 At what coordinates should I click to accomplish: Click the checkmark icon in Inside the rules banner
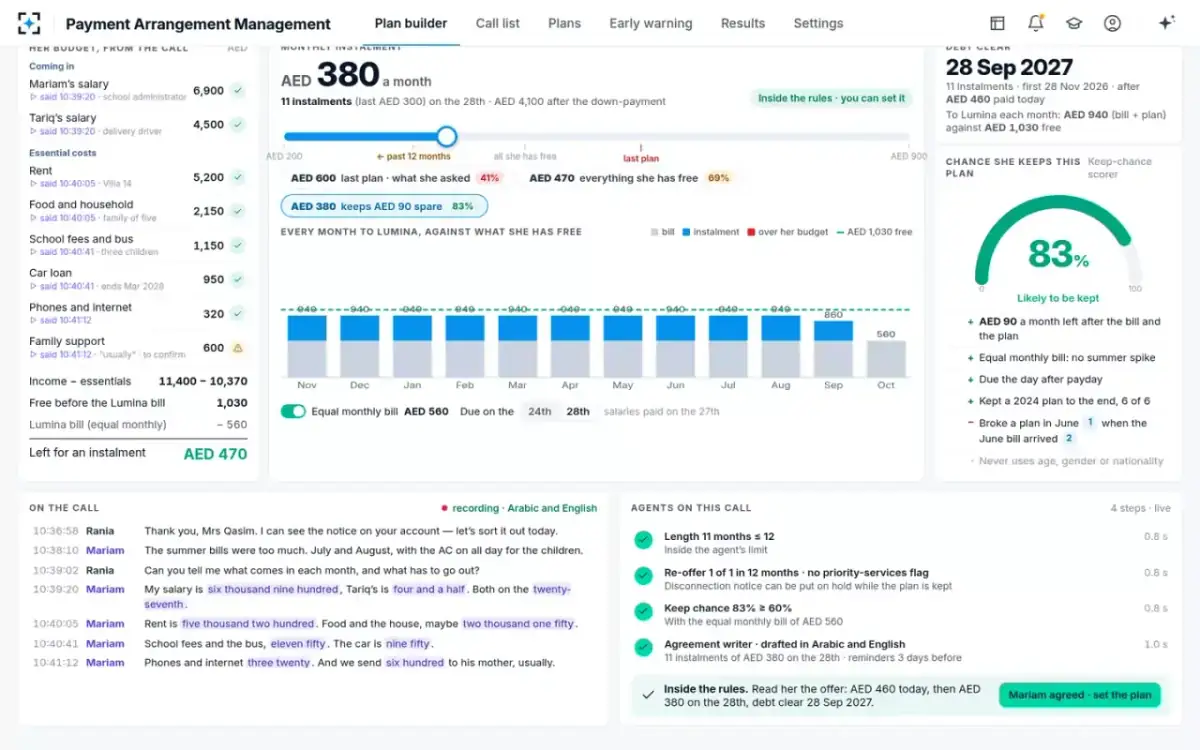coord(648,694)
